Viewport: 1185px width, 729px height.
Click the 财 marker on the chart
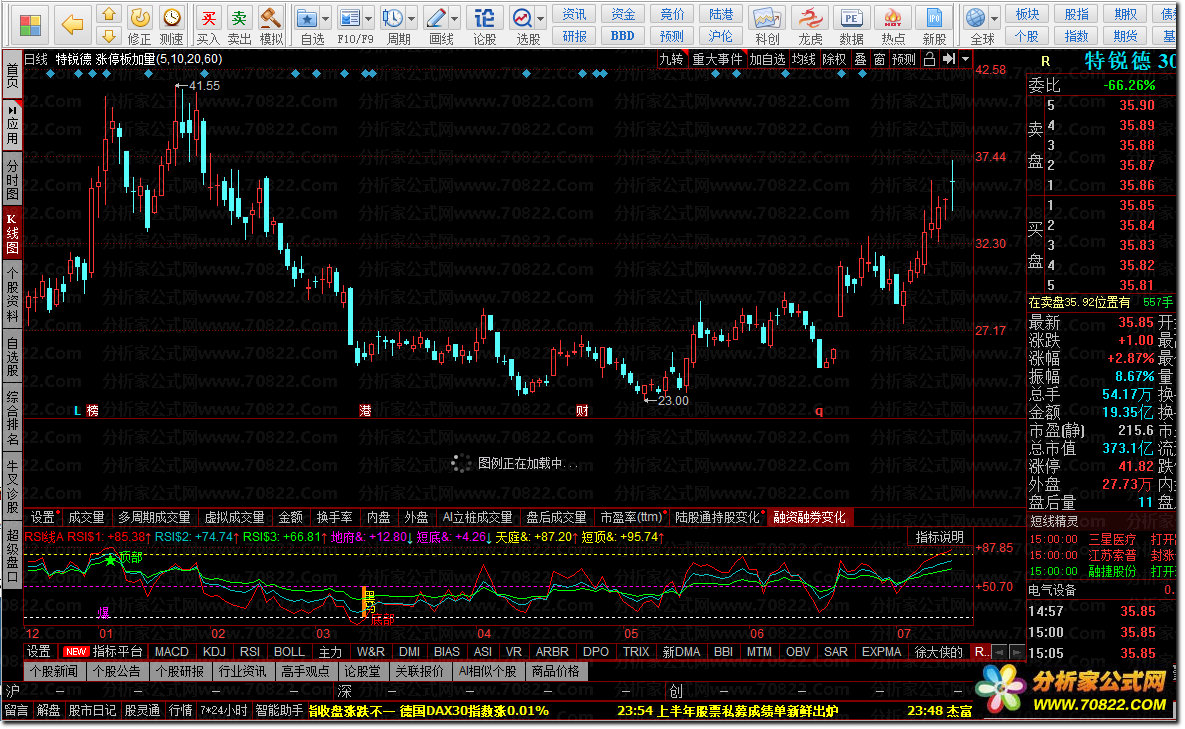click(x=582, y=411)
